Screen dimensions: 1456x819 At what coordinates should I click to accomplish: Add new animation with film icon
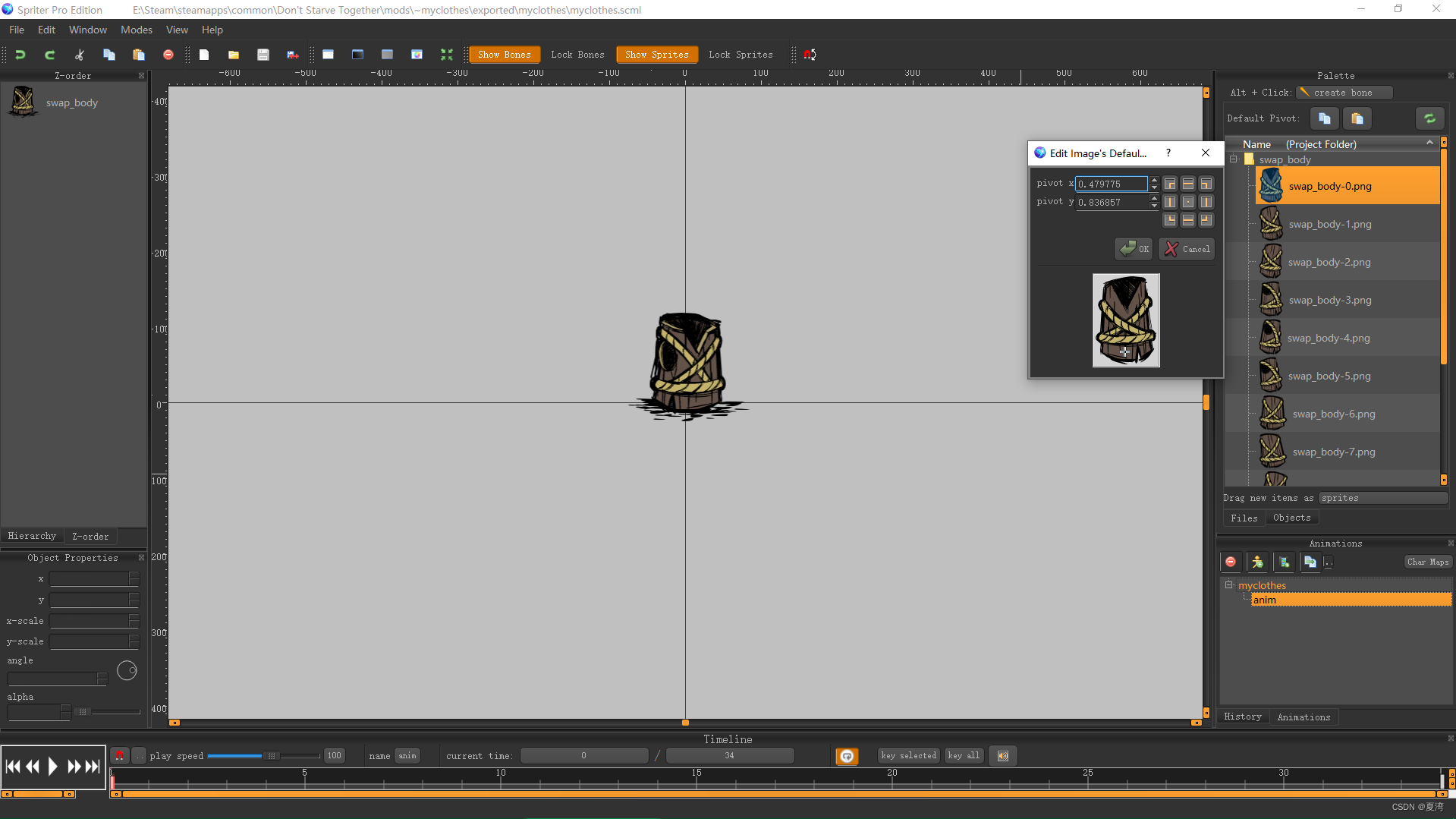pos(1284,562)
